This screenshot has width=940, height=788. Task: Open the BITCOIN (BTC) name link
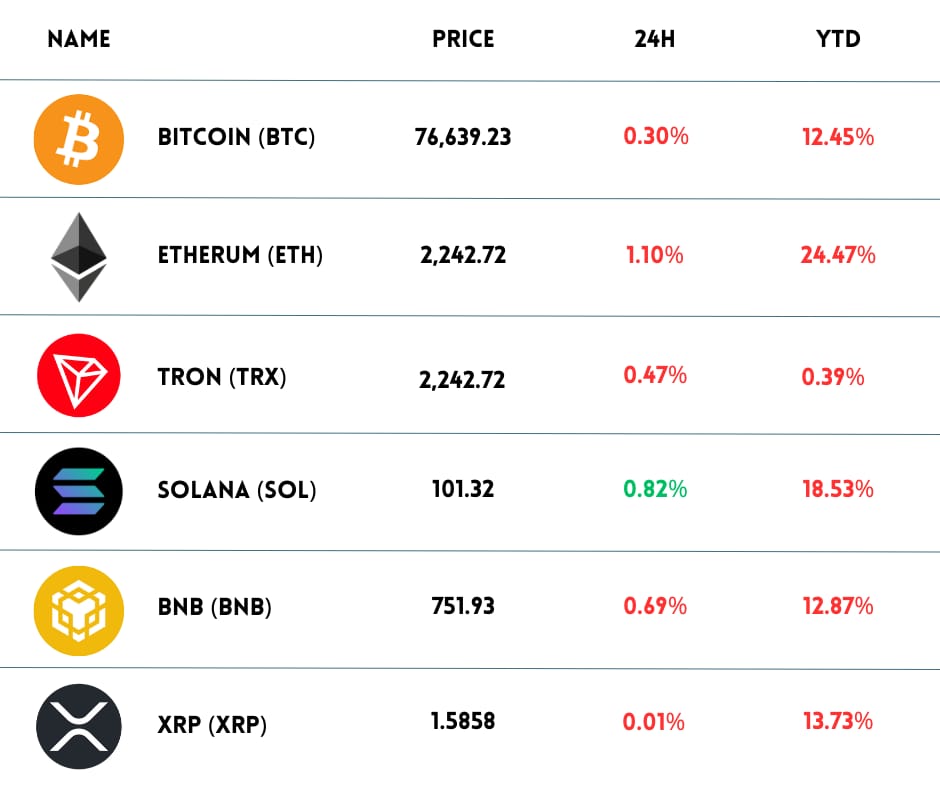(x=236, y=137)
